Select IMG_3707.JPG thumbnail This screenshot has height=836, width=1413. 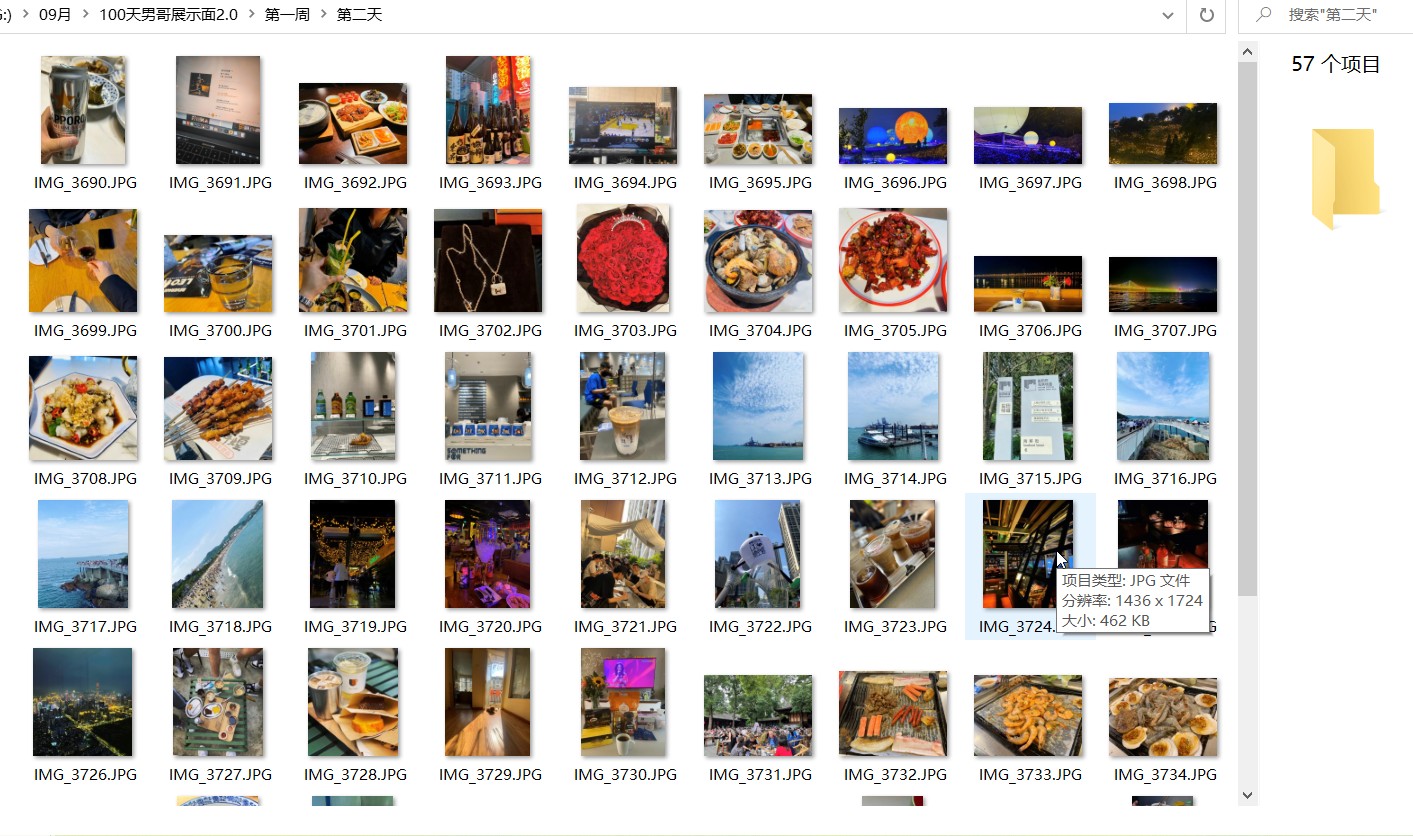coord(1163,284)
